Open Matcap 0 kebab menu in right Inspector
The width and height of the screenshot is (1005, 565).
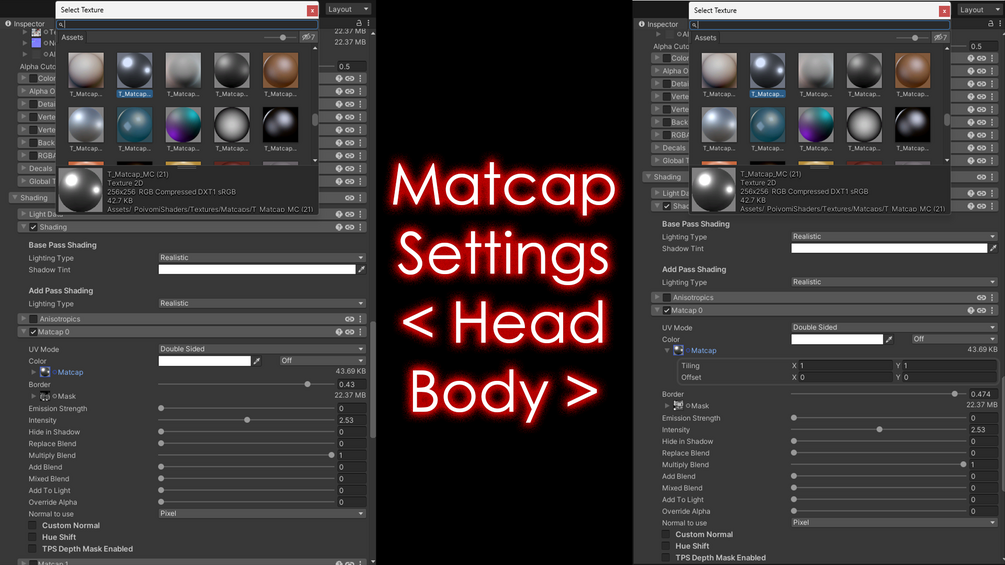pyautogui.click(x=992, y=310)
